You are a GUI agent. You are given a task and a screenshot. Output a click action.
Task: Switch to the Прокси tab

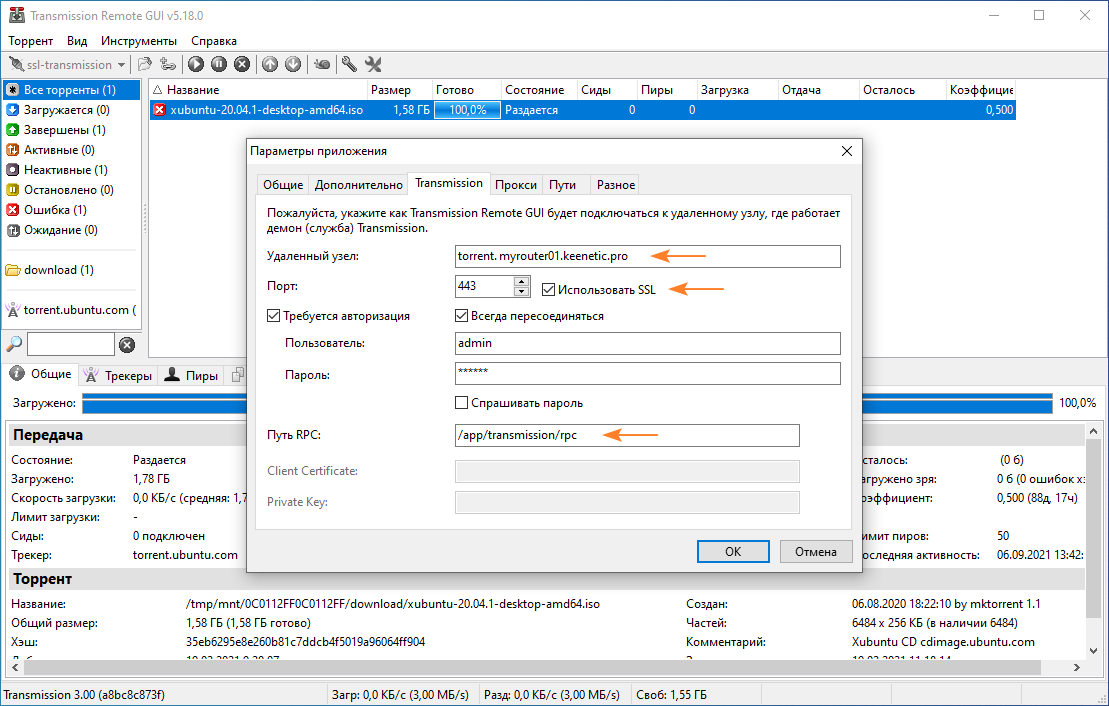tap(516, 185)
